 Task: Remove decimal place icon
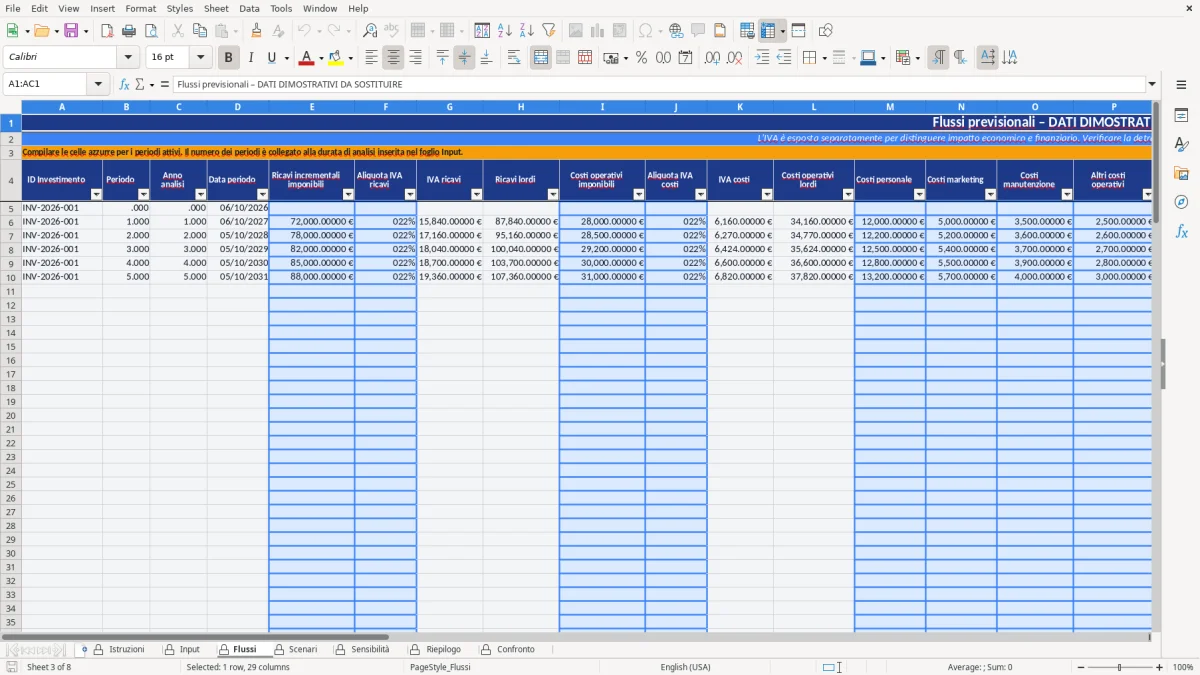(x=734, y=58)
